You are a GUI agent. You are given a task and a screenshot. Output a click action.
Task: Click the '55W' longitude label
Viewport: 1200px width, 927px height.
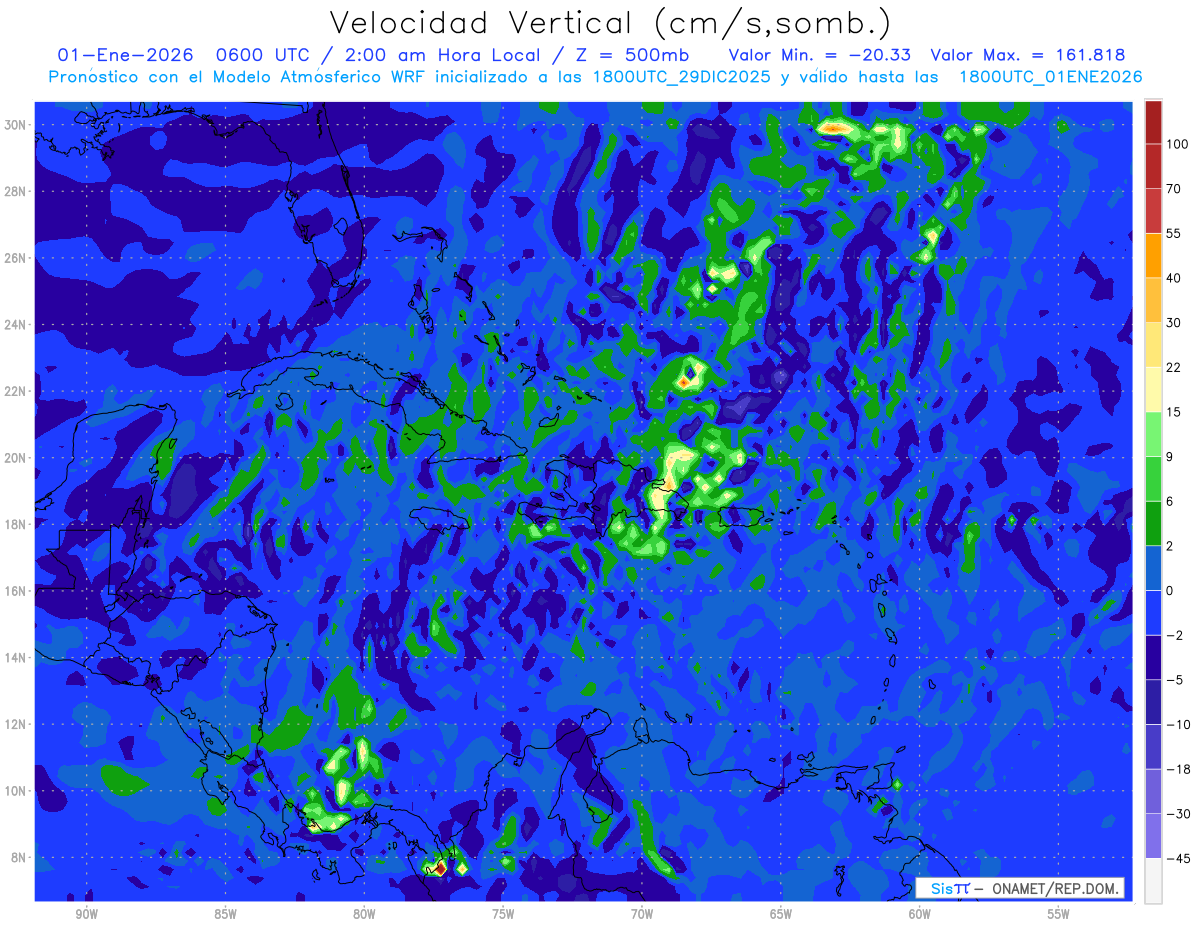click(1058, 914)
